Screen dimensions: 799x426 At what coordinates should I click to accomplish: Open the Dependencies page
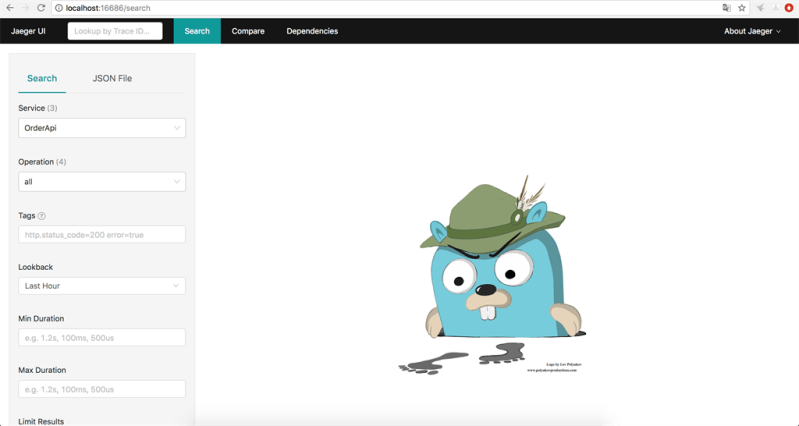[x=312, y=31]
